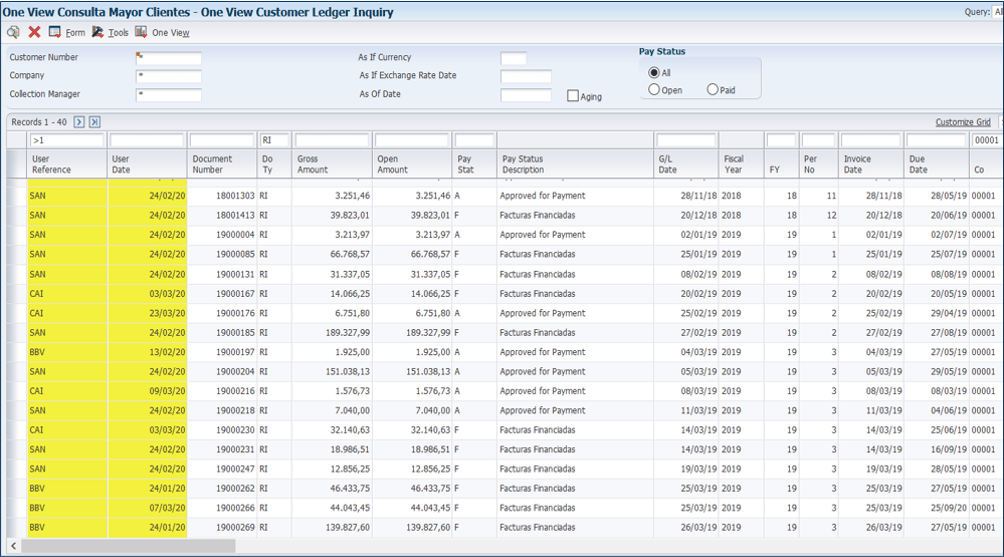Go to next records page arrow
The width and height of the screenshot is (1004, 557).
click(79, 122)
